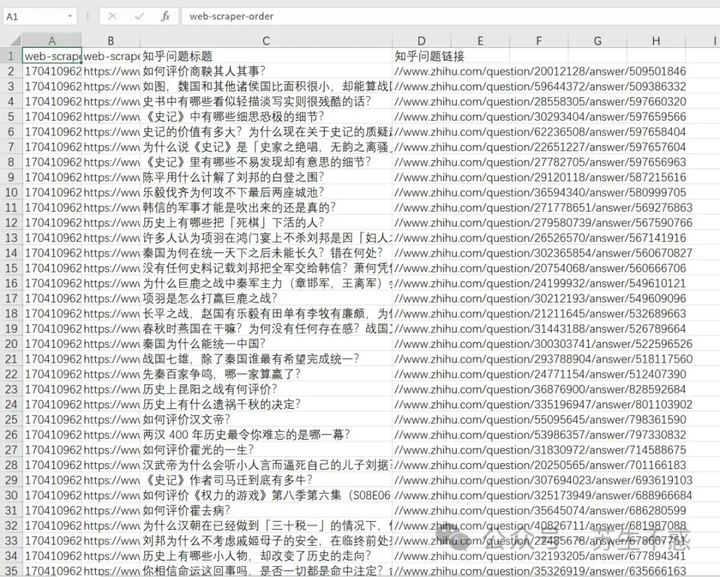Select row 1 header
This screenshot has height=577, width=720.
point(11,56)
